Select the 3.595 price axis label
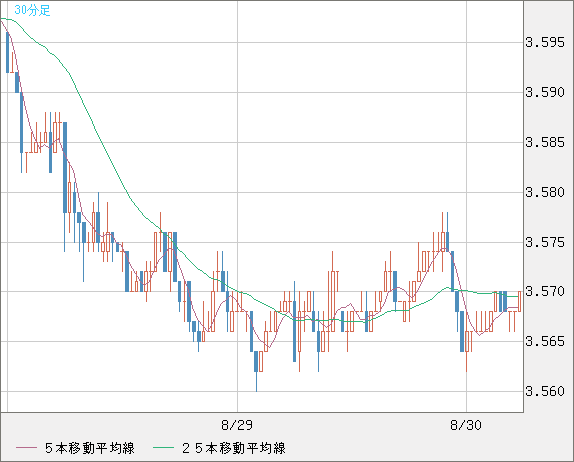This screenshot has height=462, width=574. coord(545,42)
